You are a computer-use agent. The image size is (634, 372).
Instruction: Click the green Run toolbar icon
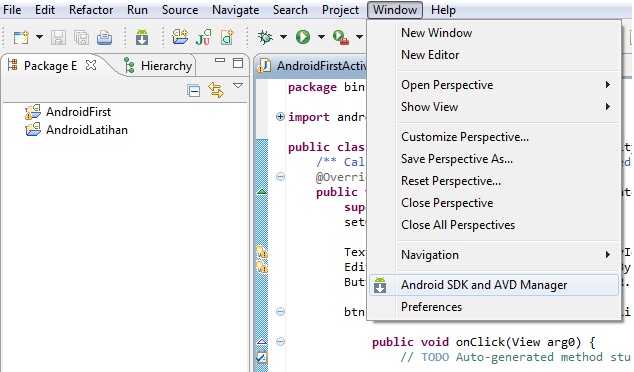click(x=303, y=37)
